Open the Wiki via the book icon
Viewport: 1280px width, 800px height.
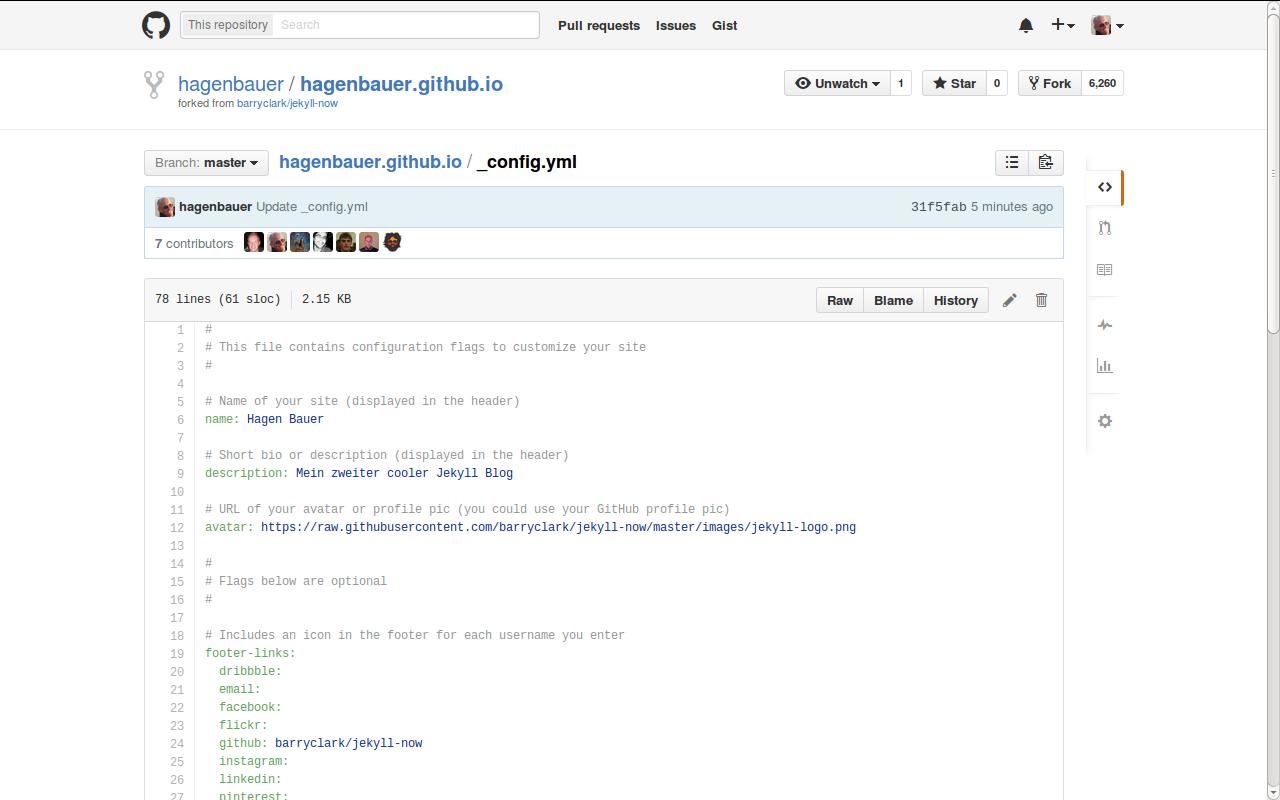click(1104, 269)
